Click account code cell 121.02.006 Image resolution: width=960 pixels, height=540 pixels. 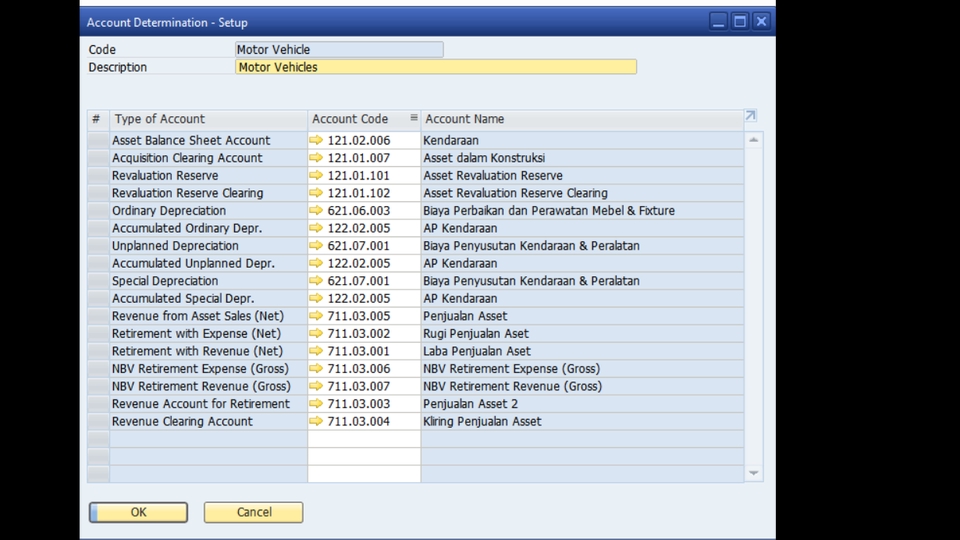[x=364, y=140]
